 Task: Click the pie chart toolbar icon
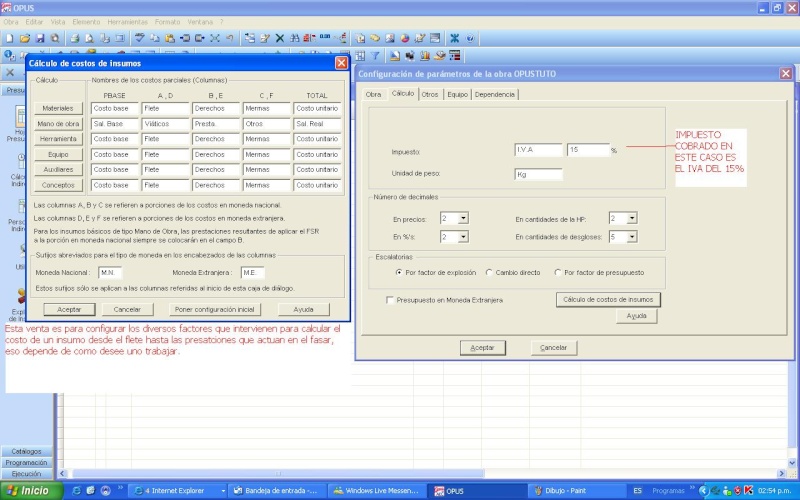click(405, 38)
